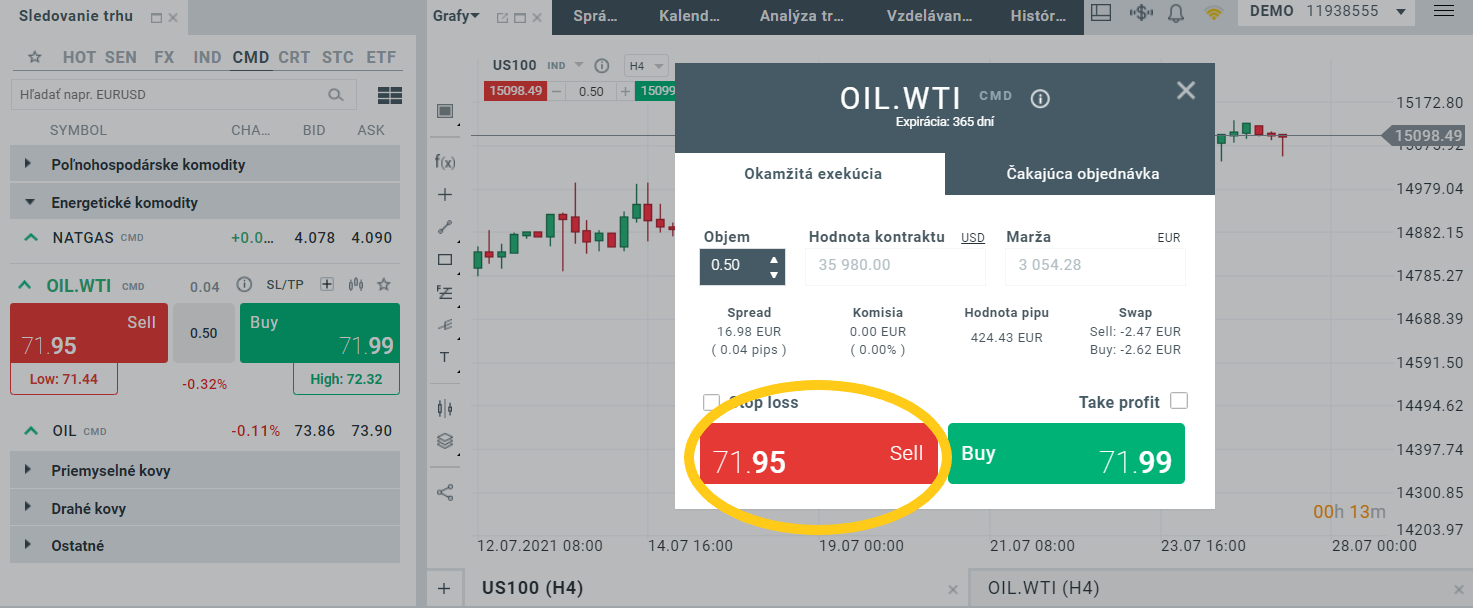Click the red Sell 71.95 button in dialog
Screen dimensions: 1473x608
(818, 454)
